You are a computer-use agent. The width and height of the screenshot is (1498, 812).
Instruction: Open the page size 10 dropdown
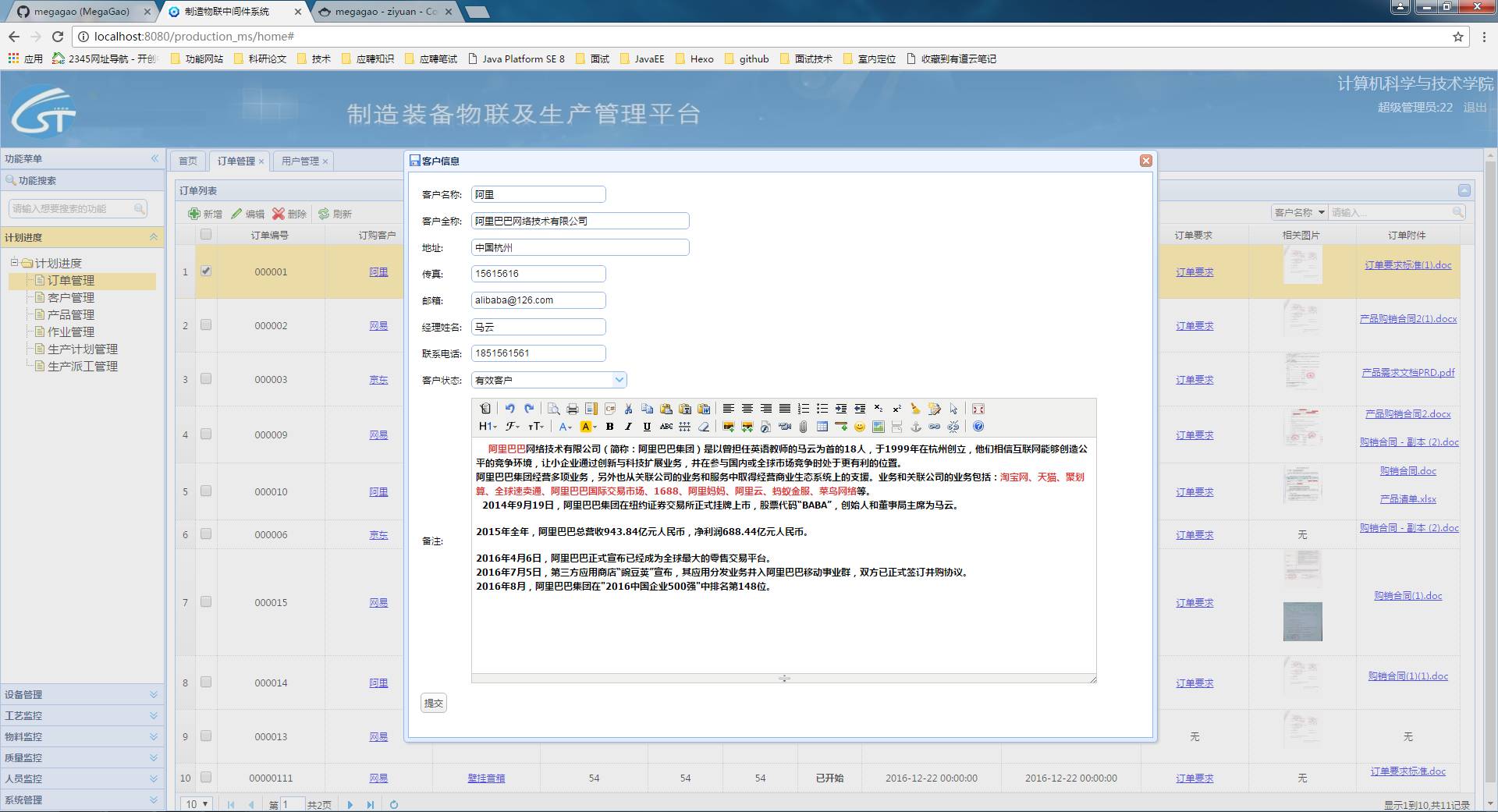tap(197, 804)
